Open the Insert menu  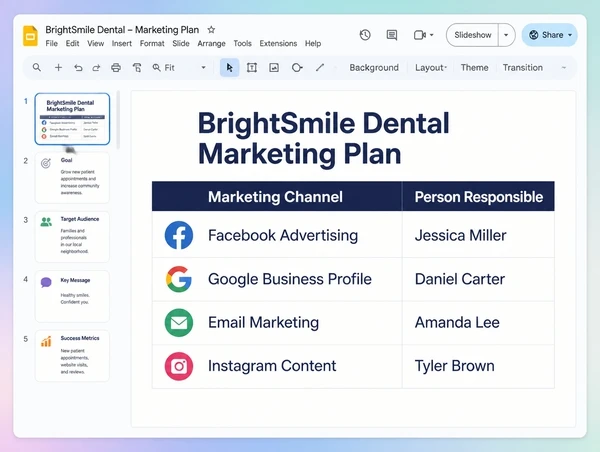coord(122,43)
